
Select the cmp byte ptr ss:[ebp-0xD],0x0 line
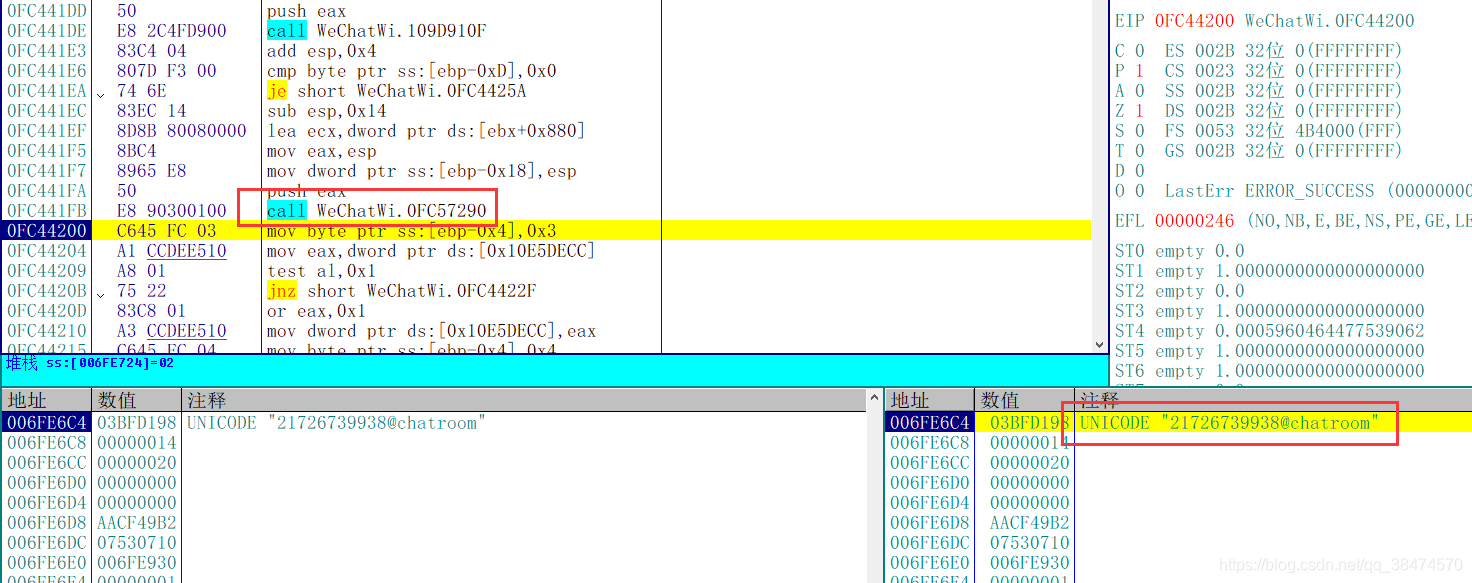point(412,71)
